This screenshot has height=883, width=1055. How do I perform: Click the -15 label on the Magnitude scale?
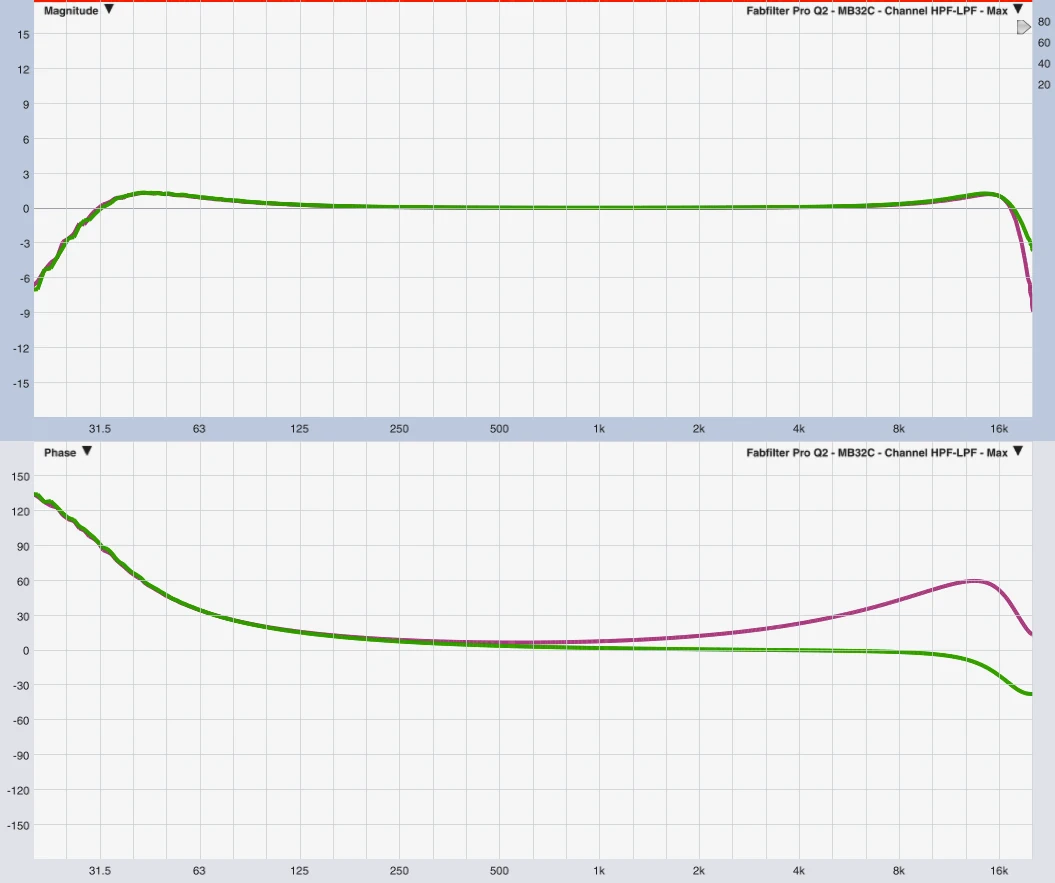tap(21, 383)
